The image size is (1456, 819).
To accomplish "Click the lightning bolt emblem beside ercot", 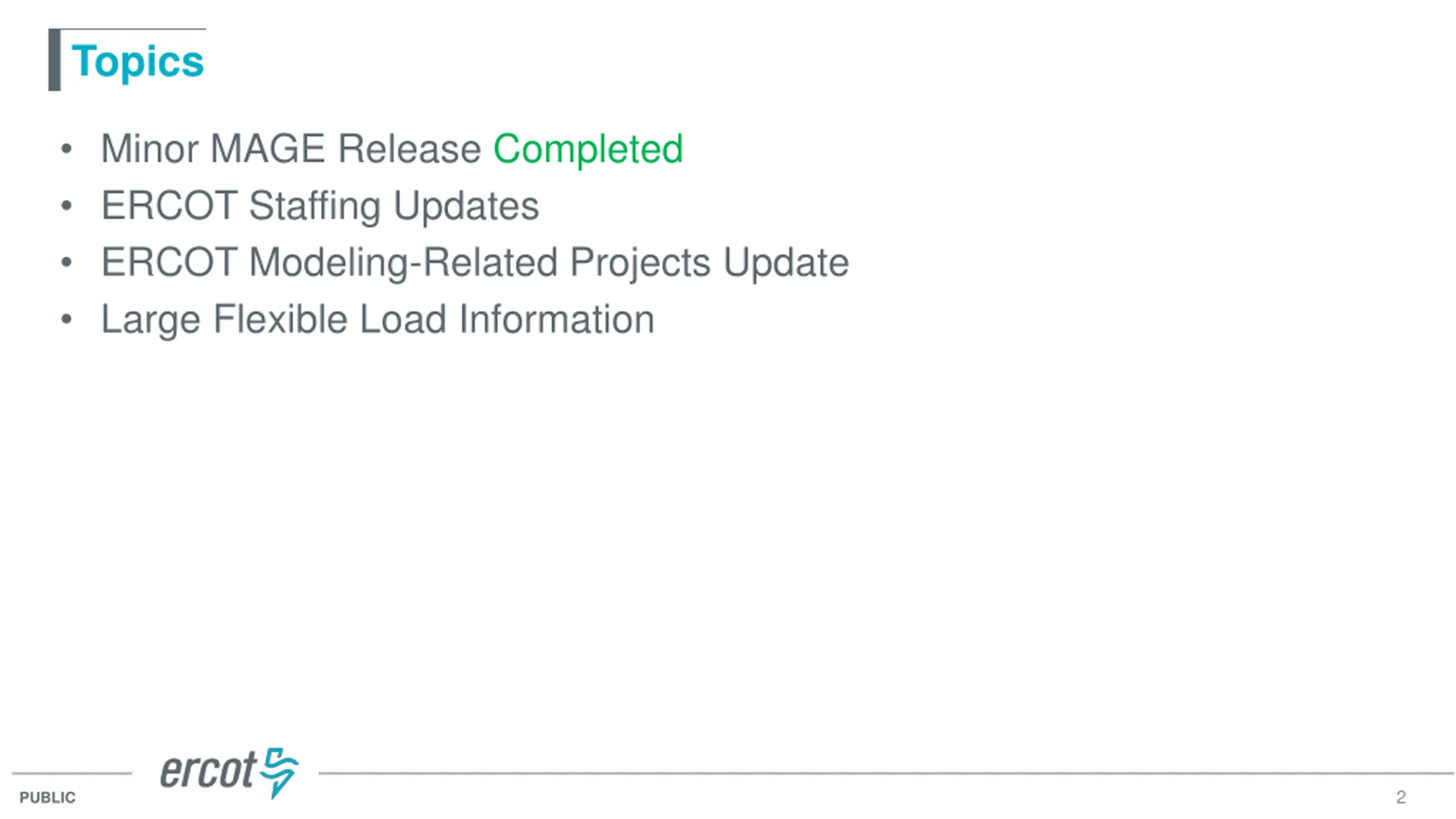I will (x=279, y=773).
